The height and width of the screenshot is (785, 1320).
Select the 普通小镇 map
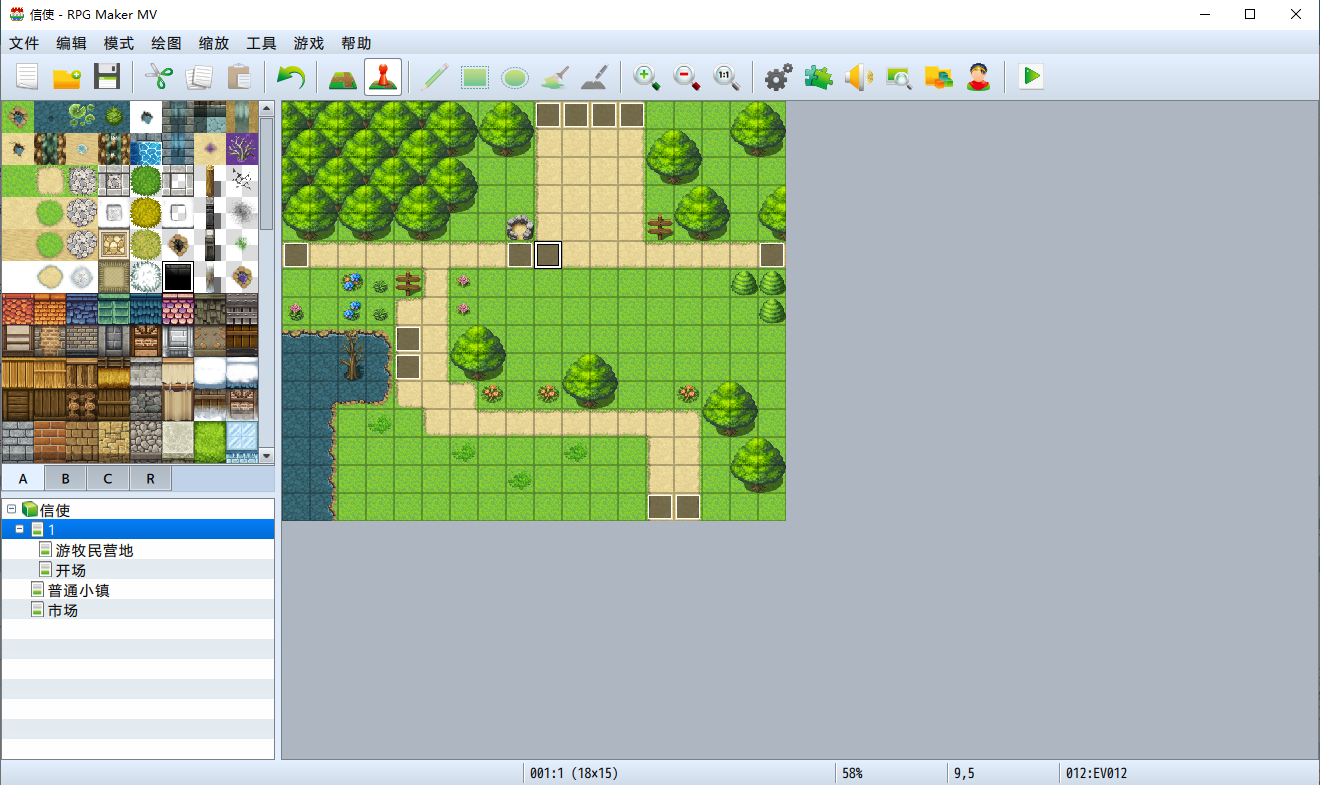78,590
